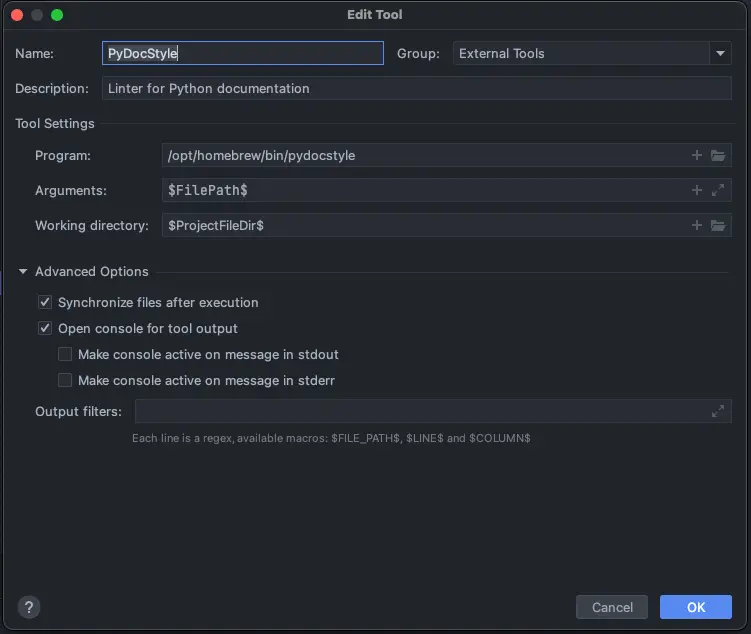Click the red close window button
Viewport: 751px width, 634px height.
17,15
